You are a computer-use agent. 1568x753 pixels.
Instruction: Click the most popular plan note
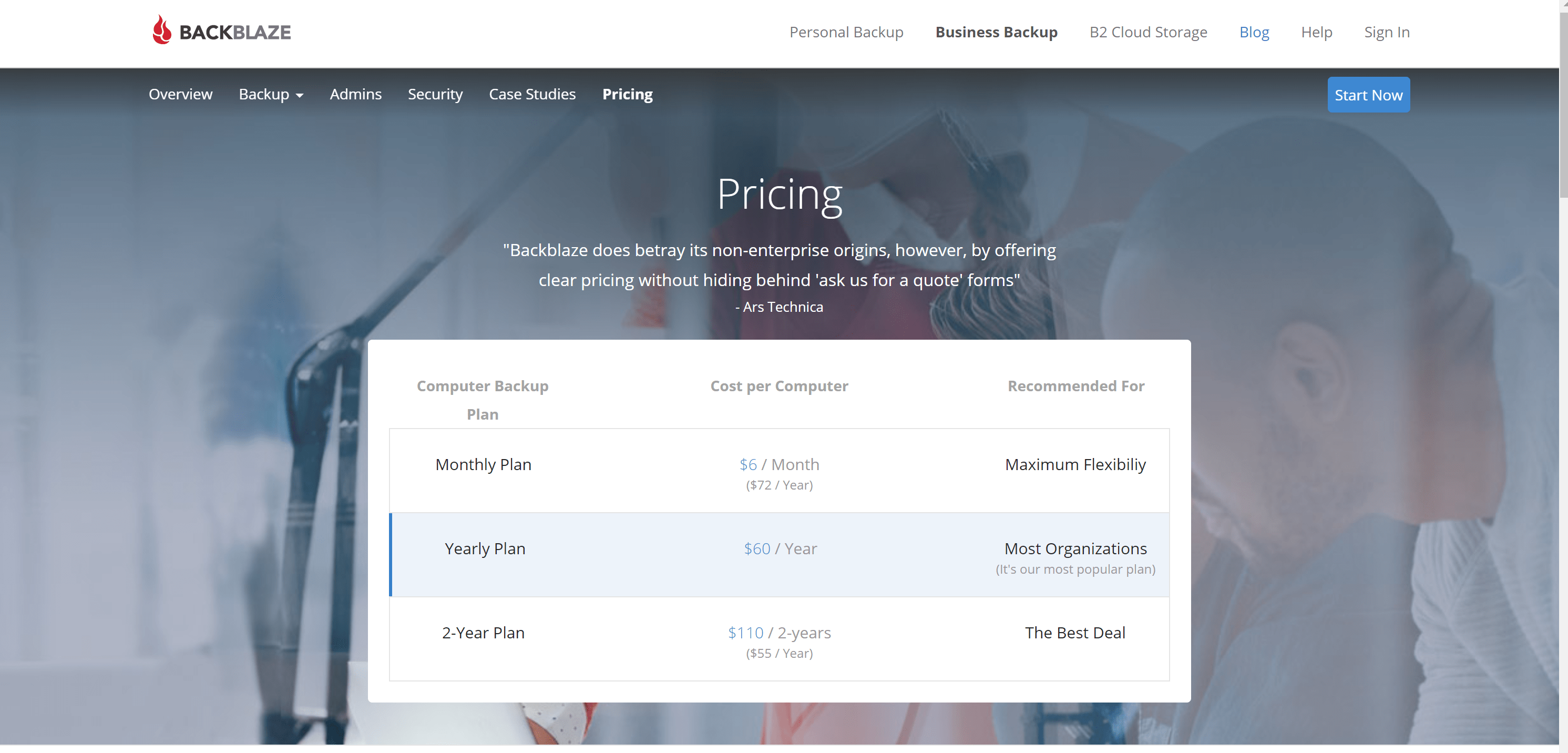pyautogui.click(x=1075, y=569)
